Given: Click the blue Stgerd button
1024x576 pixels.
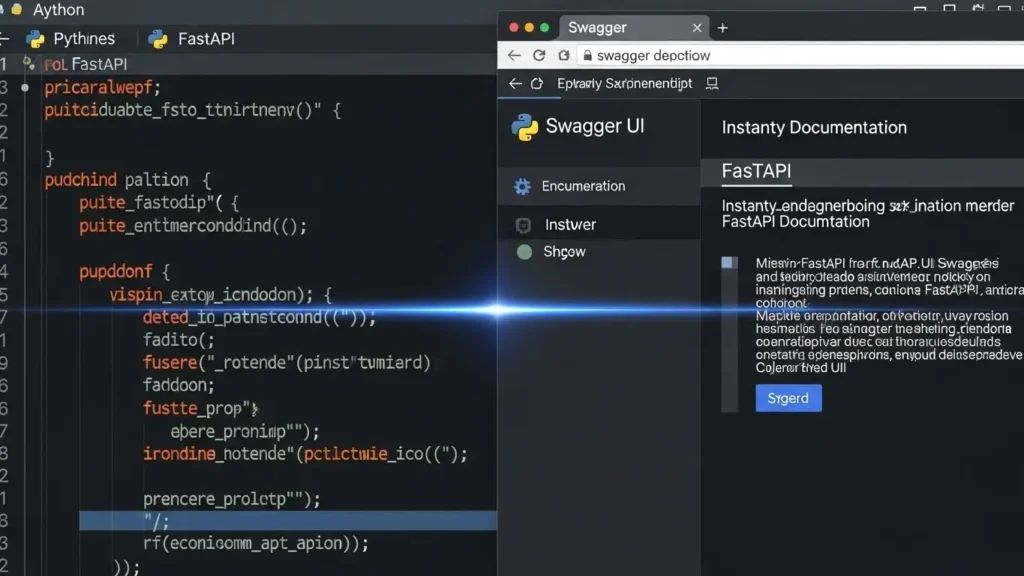Looking at the screenshot, I should [788, 398].
